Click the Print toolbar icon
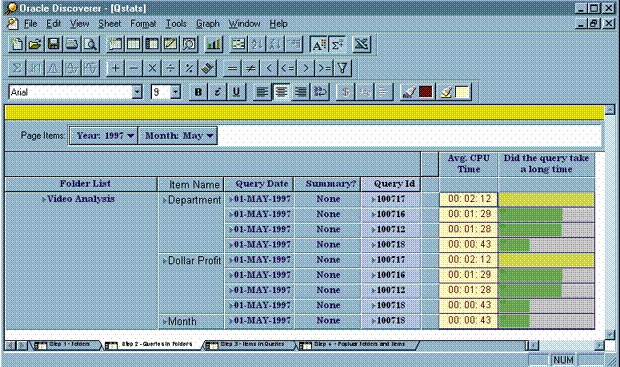620x367 pixels. click(x=72, y=44)
